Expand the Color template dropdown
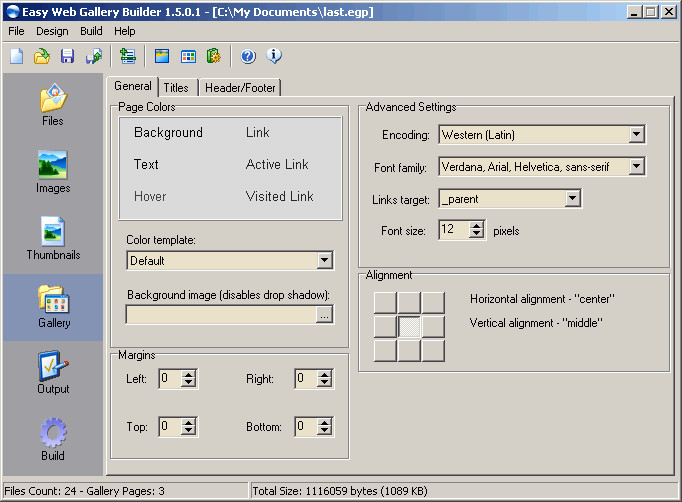Viewport: 682px width, 502px height. [x=324, y=261]
